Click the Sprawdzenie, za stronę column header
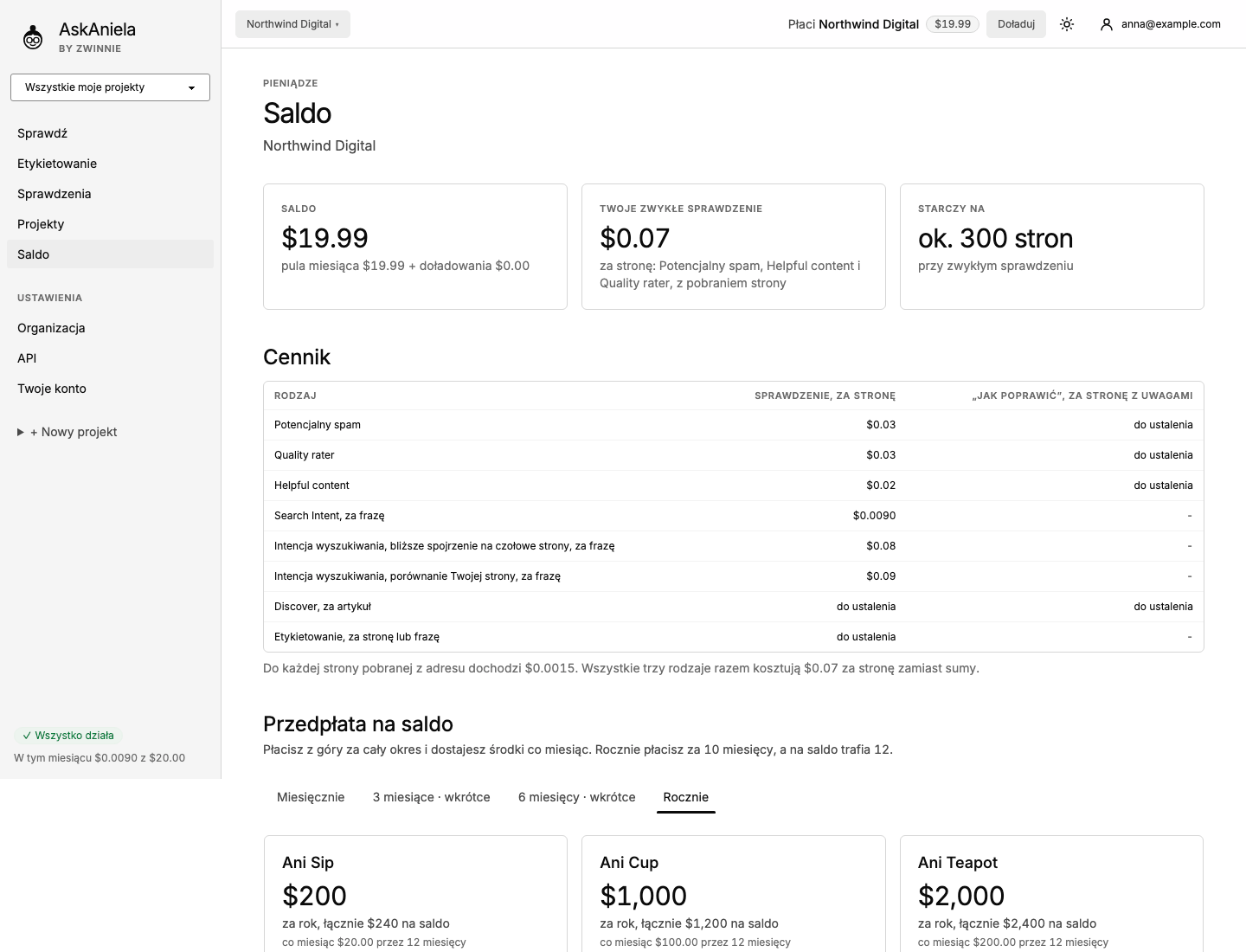Viewport: 1246px width, 952px height. pos(825,396)
